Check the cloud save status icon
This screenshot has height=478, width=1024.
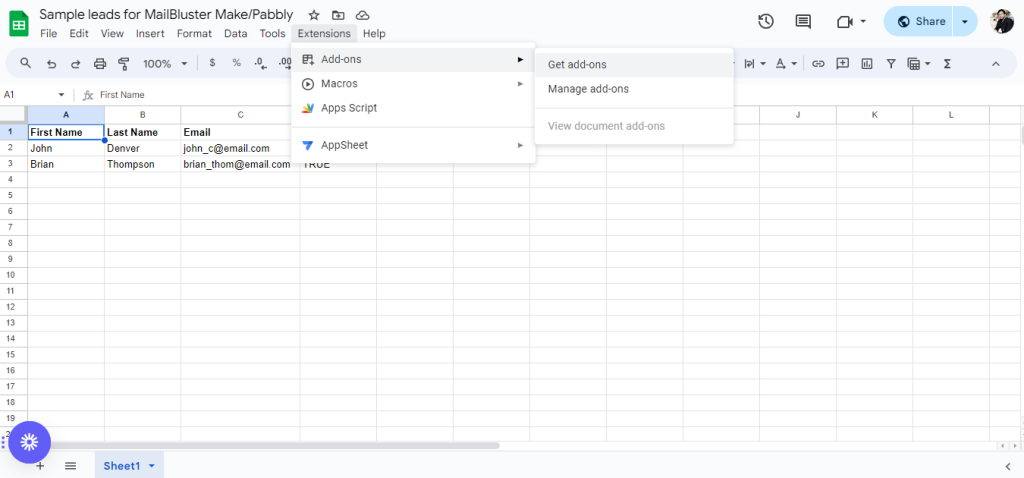362,15
